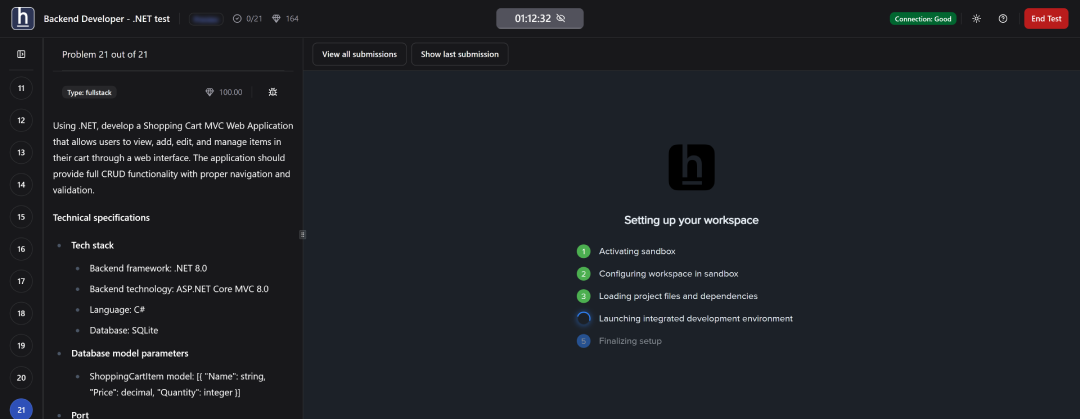Click the Tech stack bullet
The width and height of the screenshot is (1080, 419).
click(x=93, y=245)
